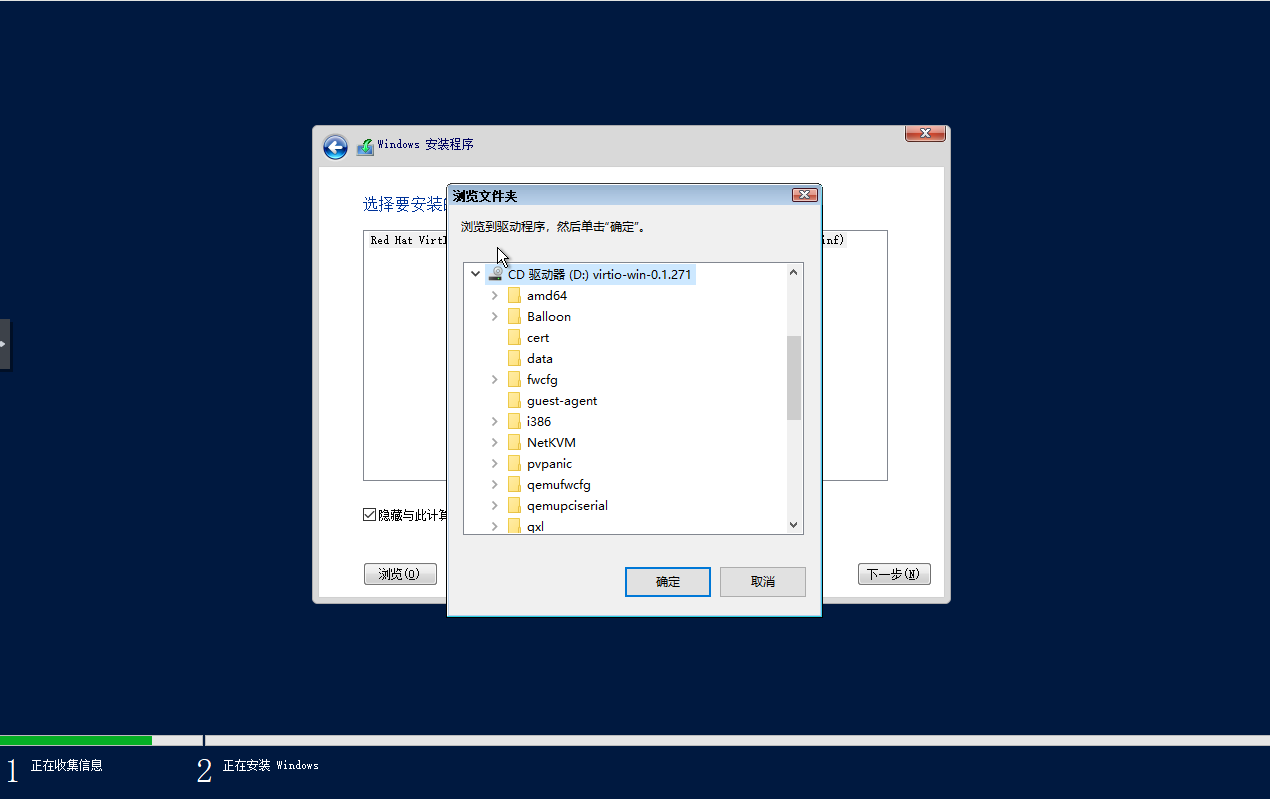Close the Windows 安装程序 window
The image size is (1270, 799).
[x=926, y=133]
